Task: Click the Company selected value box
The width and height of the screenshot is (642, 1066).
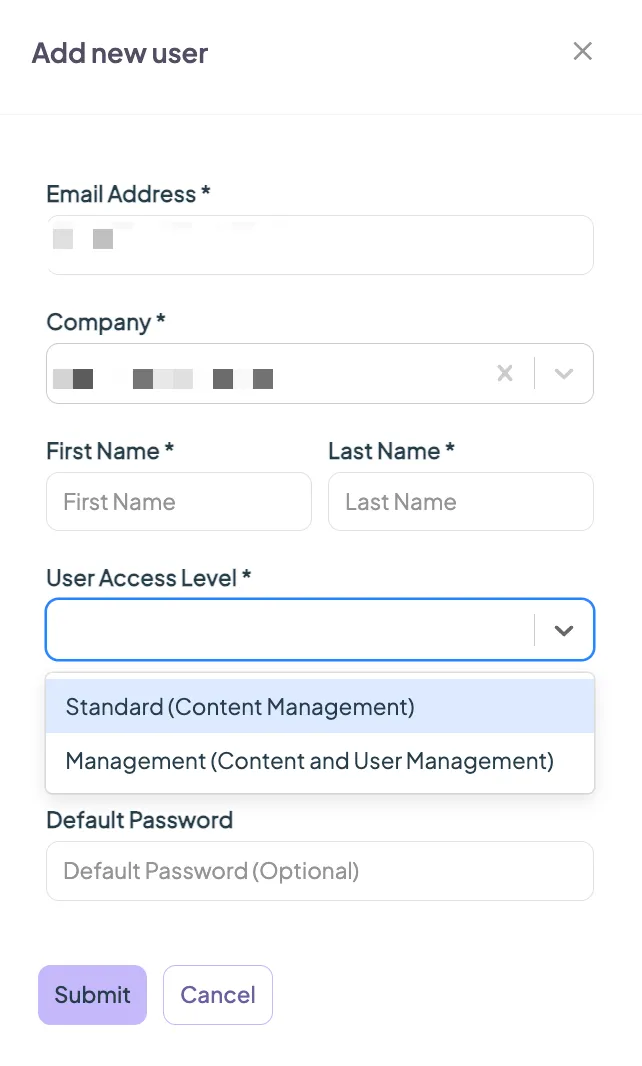Action: [x=320, y=373]
